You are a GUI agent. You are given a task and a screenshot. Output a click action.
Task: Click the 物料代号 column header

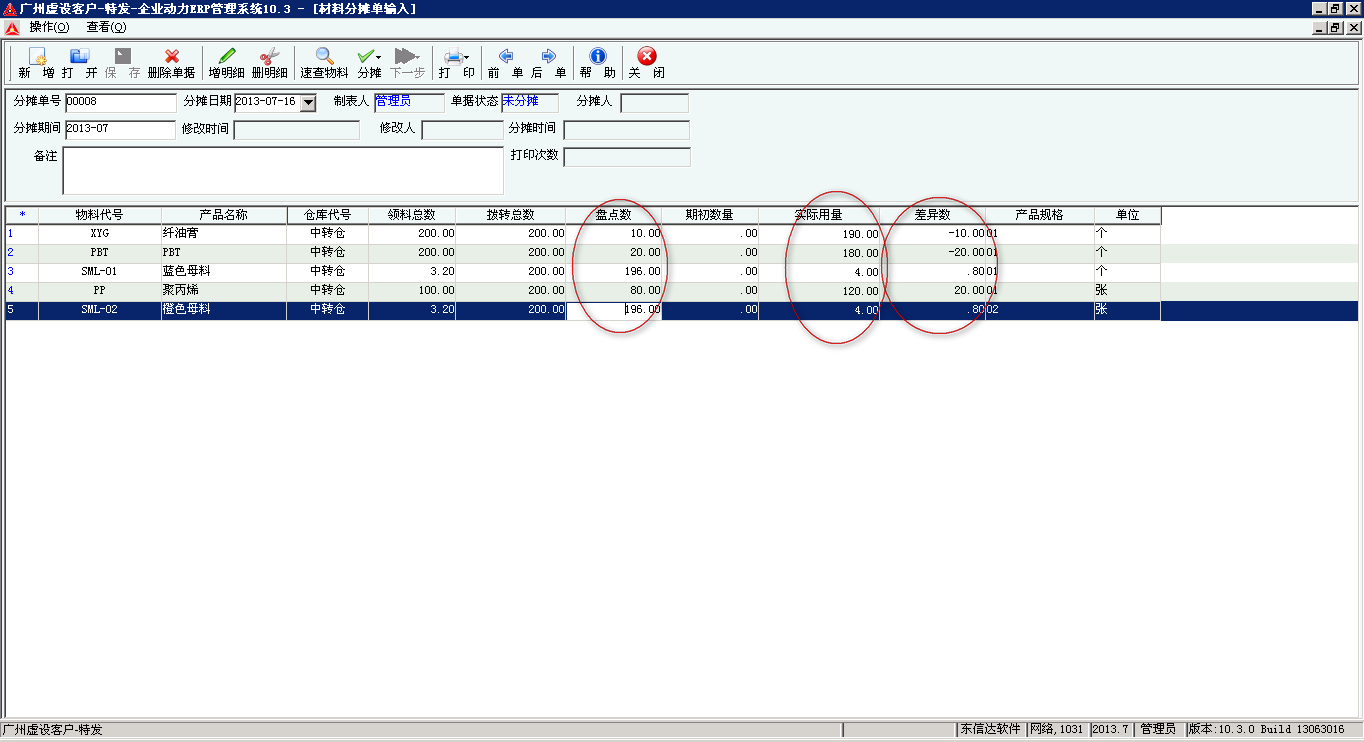(99, 215)
